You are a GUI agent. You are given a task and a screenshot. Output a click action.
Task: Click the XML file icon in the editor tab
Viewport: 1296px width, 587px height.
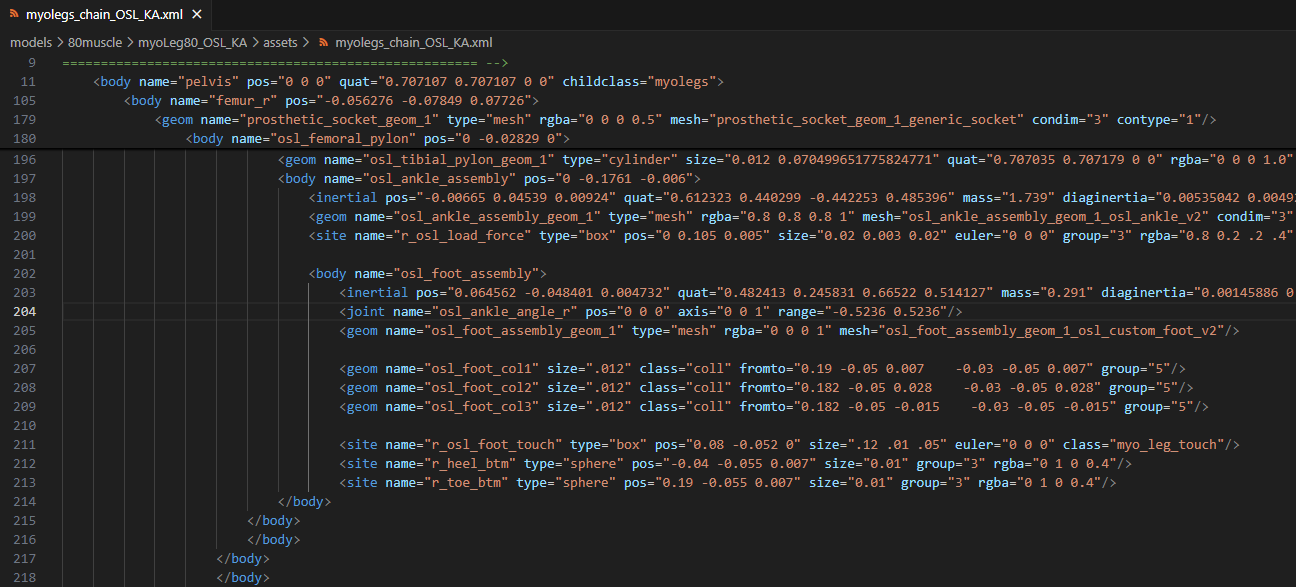(14, 16)
